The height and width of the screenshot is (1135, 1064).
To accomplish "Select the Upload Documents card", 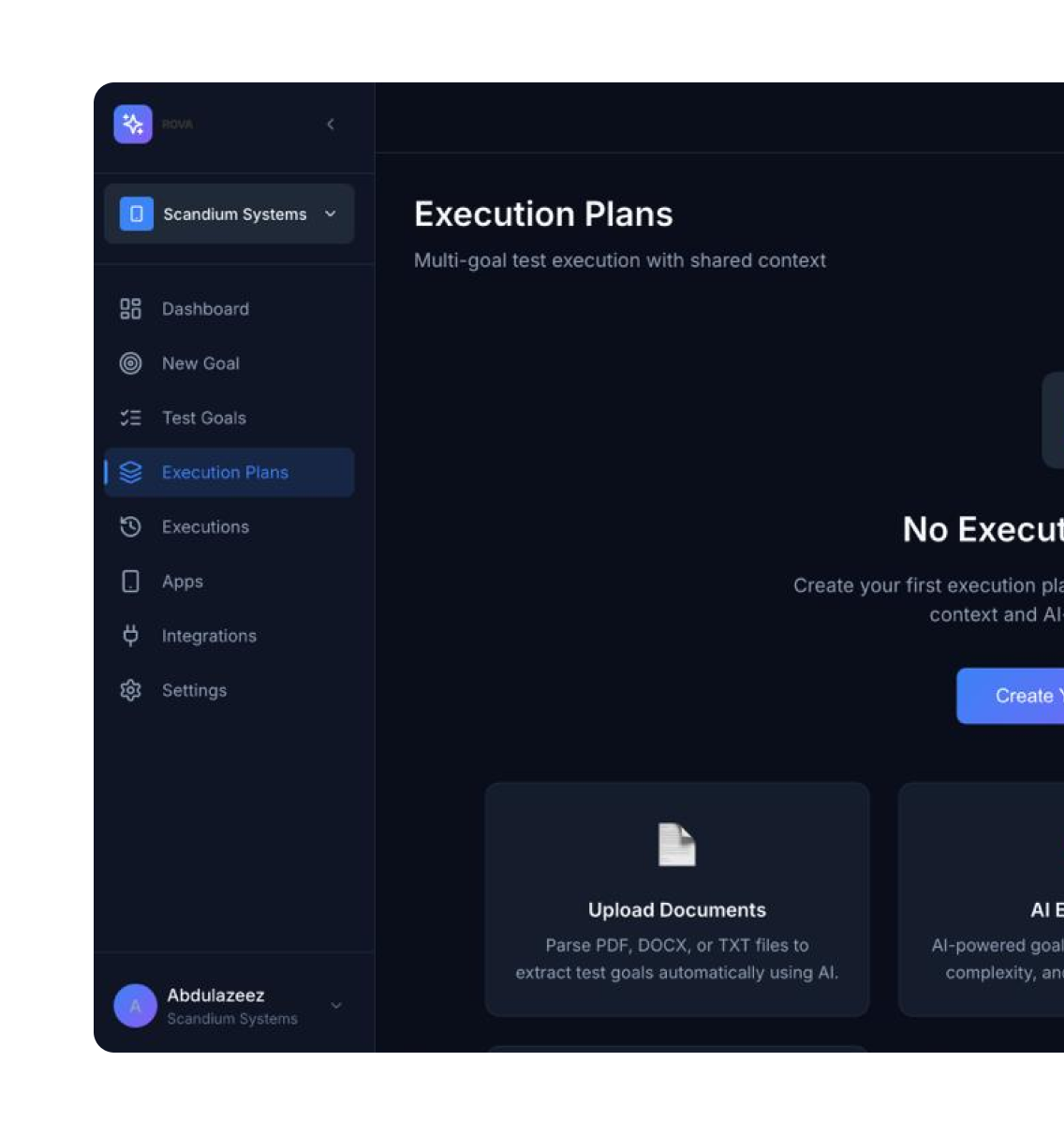I will point(676,899).
